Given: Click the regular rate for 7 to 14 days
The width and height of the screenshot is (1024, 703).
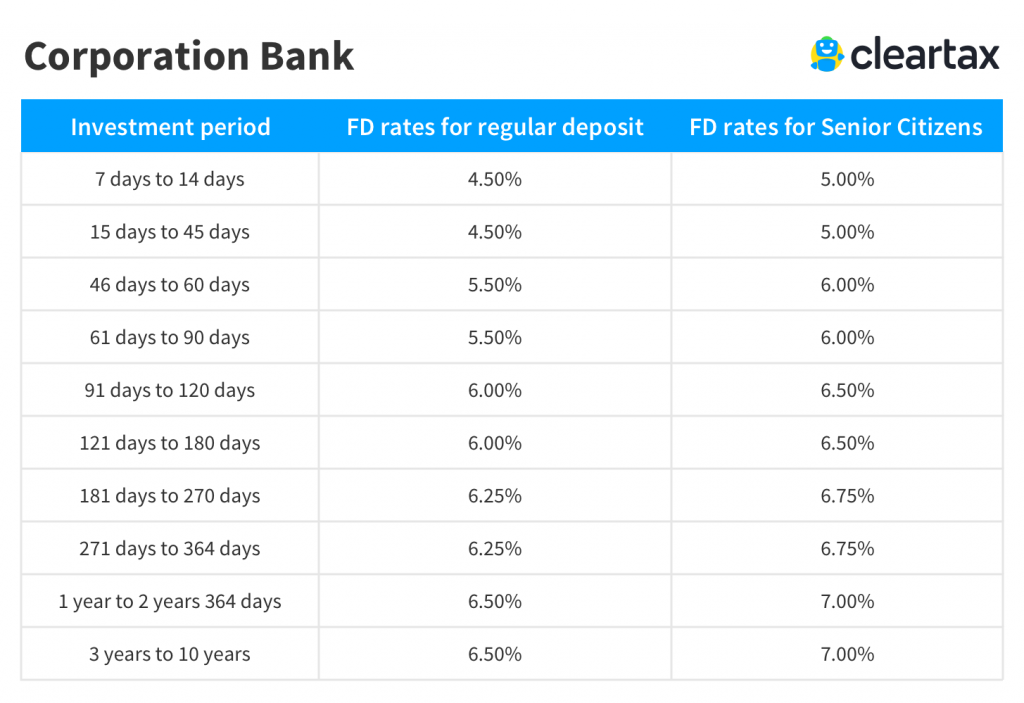Looking at the screenshot, I should (495, 180).
